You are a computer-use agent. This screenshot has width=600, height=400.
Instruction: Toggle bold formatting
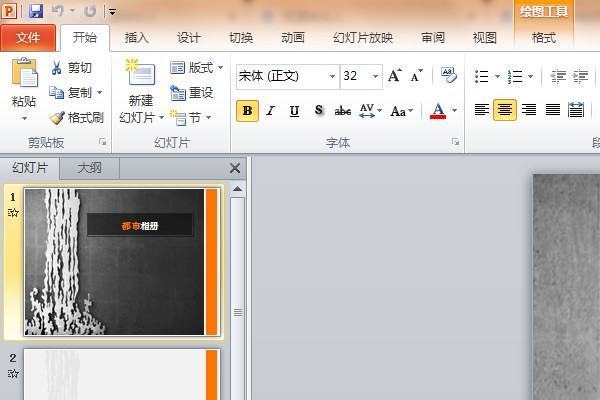(248, 111)
